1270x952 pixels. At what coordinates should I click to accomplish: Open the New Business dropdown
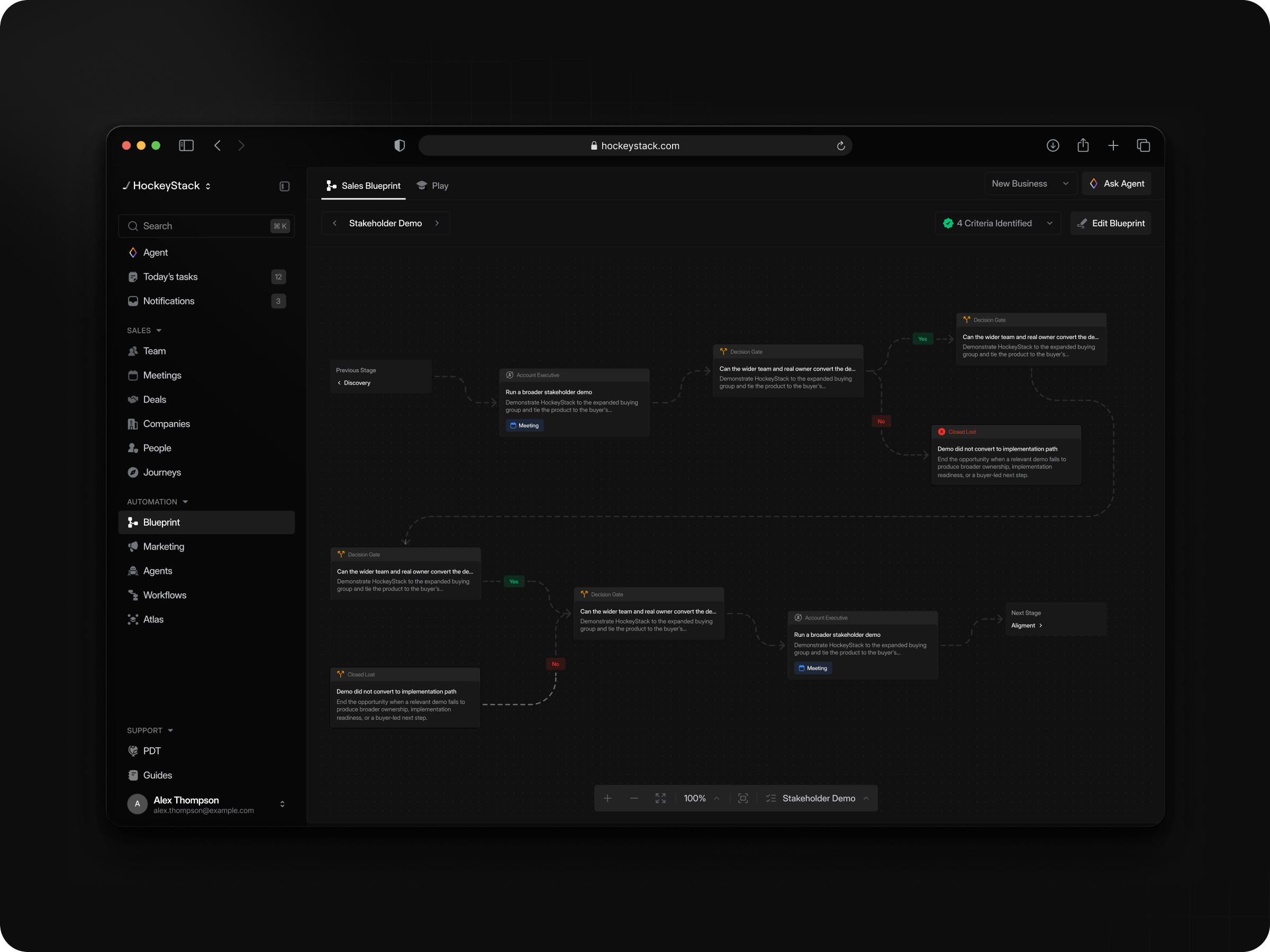pyautogui.click(x=1031, y=184)
